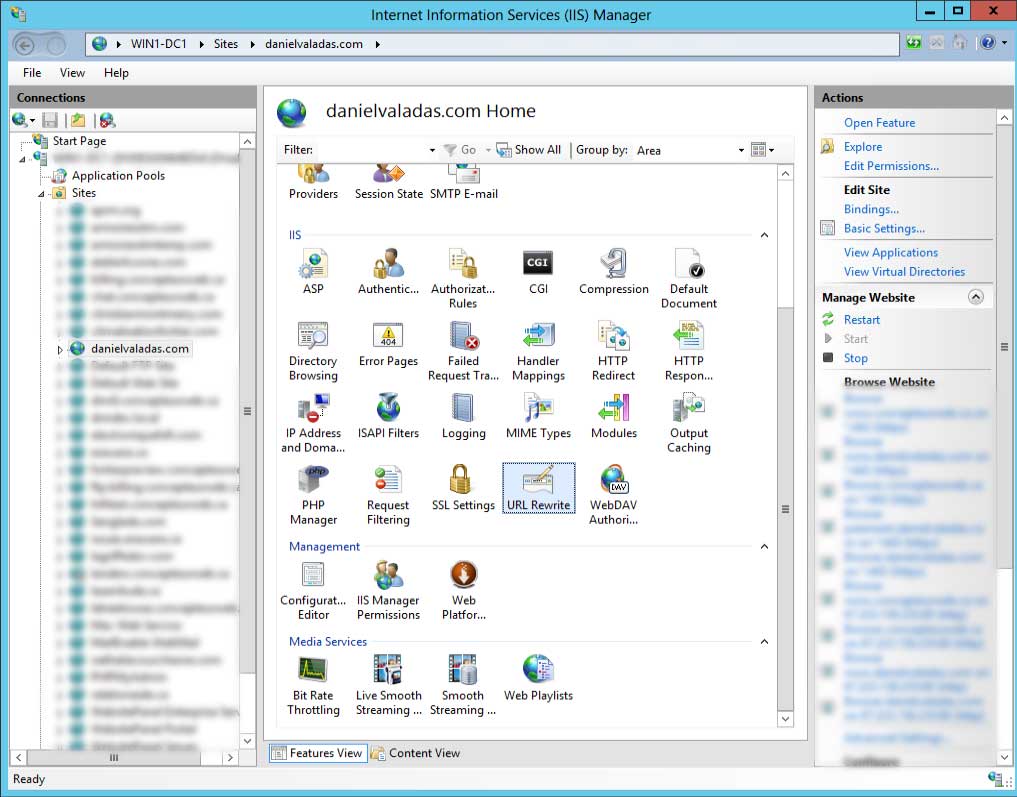This screenshot has width=1017, height=797.
Task: Collapse the Management group section
Action: [x=764, y=547]
